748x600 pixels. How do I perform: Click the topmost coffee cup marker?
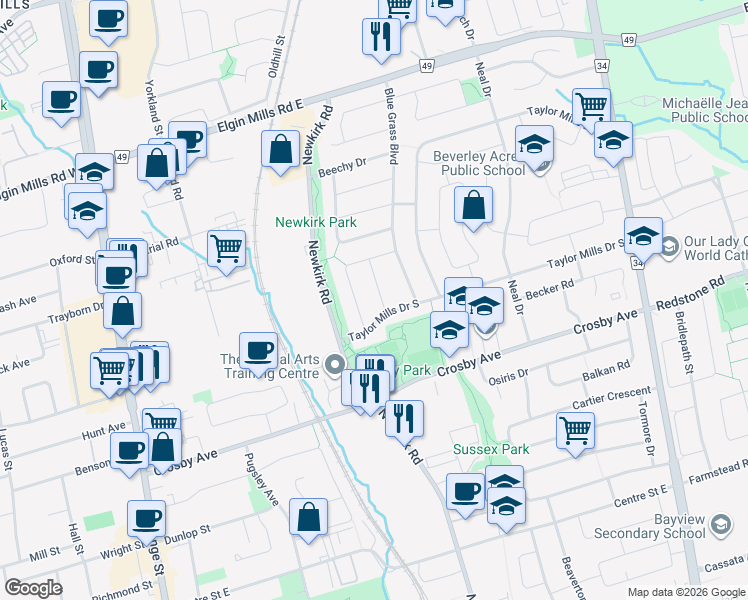coord(109,22)
